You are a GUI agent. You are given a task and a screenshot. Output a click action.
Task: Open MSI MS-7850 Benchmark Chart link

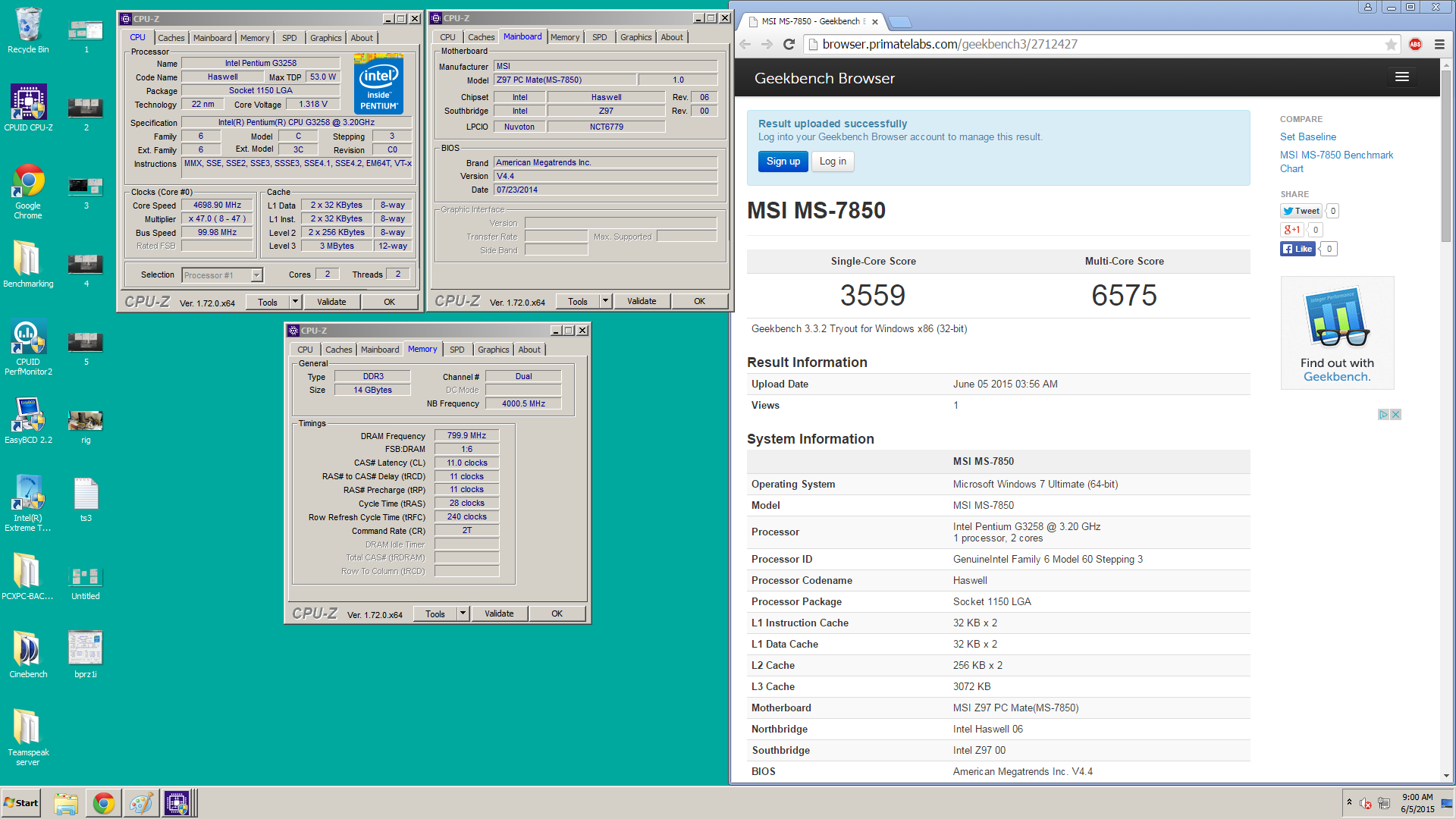(x=1336, y=162)
